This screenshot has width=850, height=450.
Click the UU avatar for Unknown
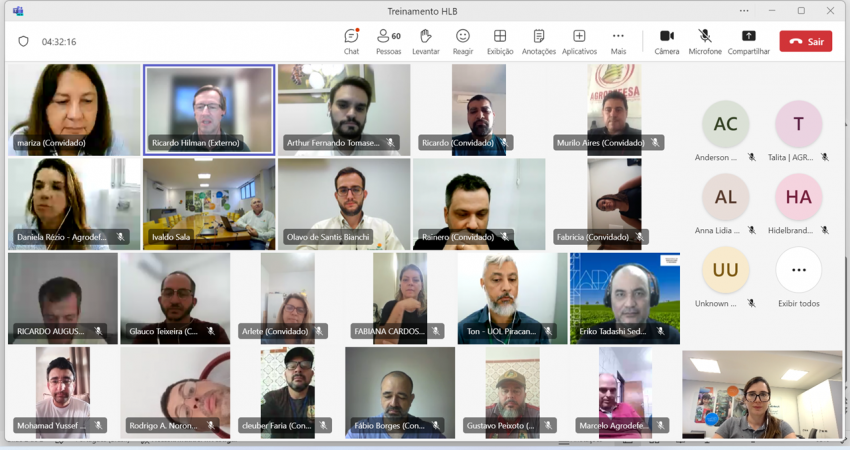[725, 270]
